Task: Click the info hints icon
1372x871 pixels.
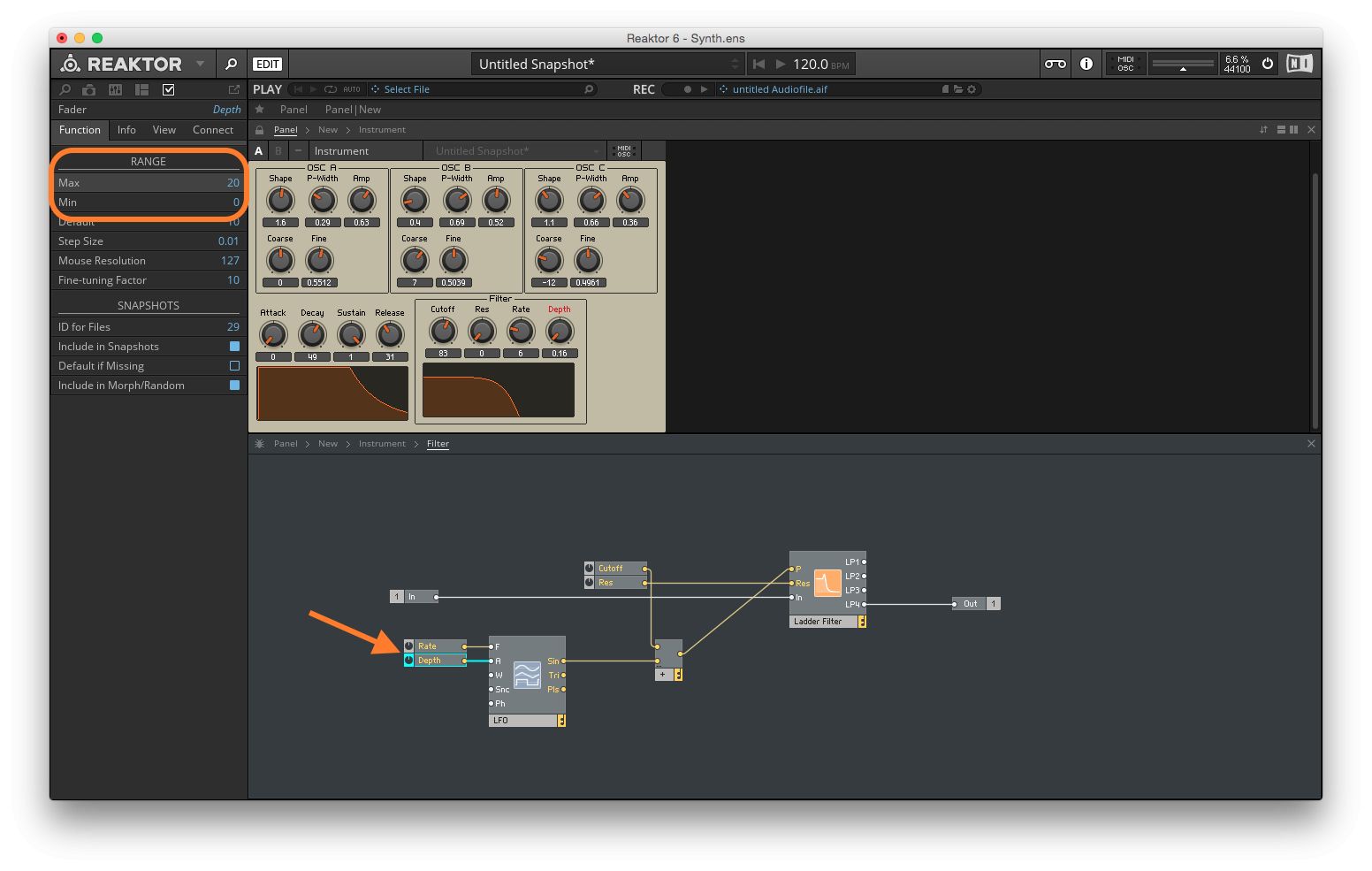Action: click(x=1086, y=64)
